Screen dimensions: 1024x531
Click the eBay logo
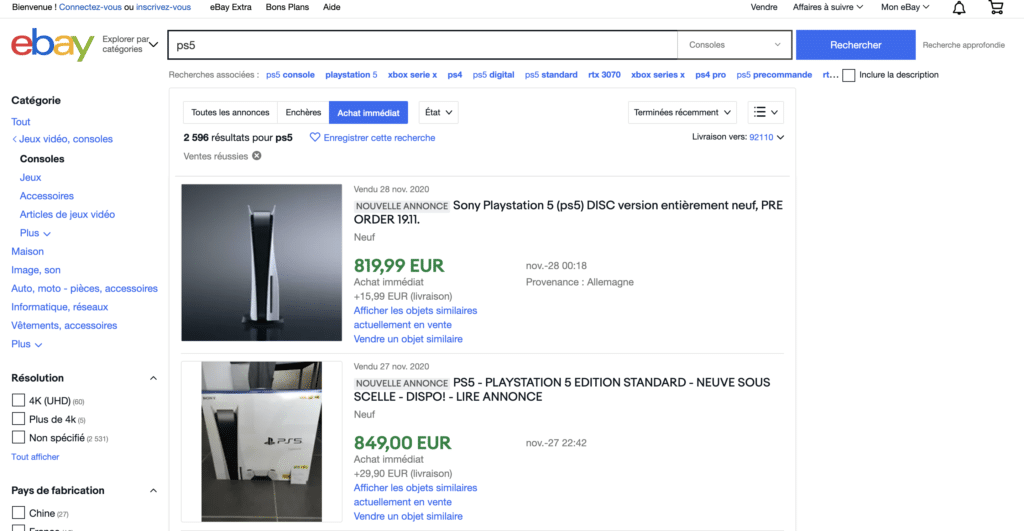[53, 44]
